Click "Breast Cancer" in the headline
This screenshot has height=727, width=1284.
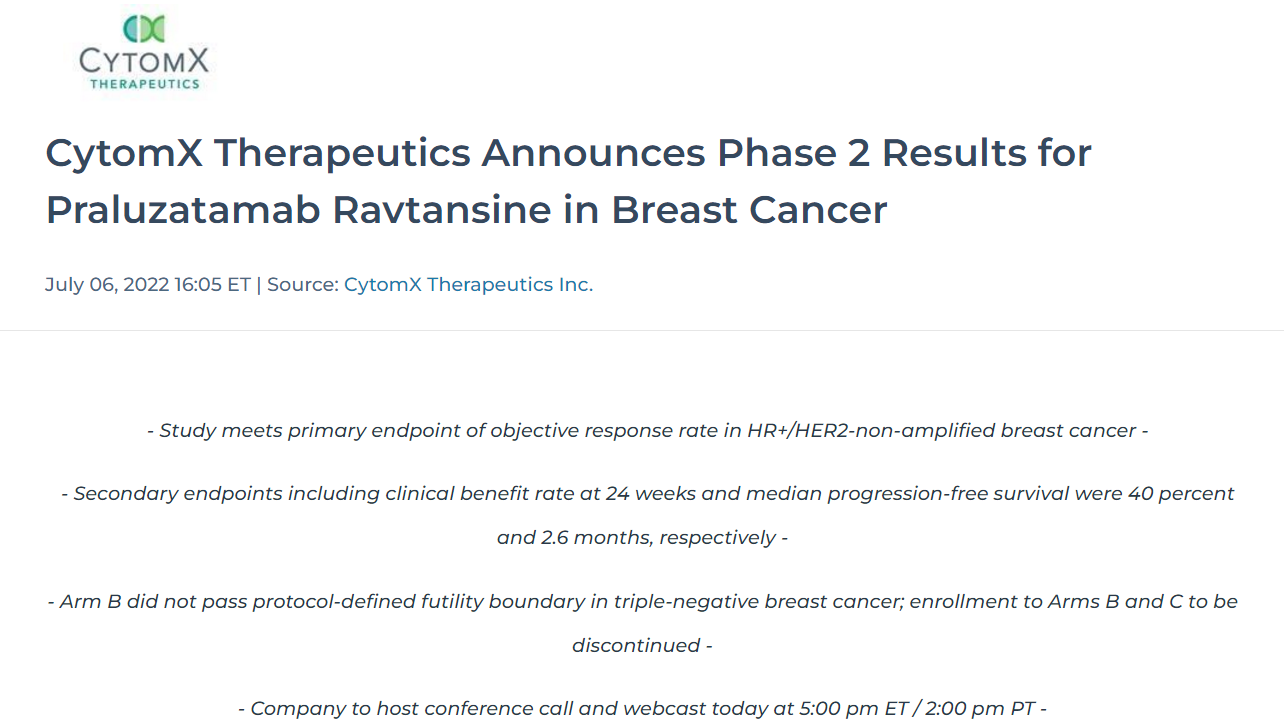(749, 210)
